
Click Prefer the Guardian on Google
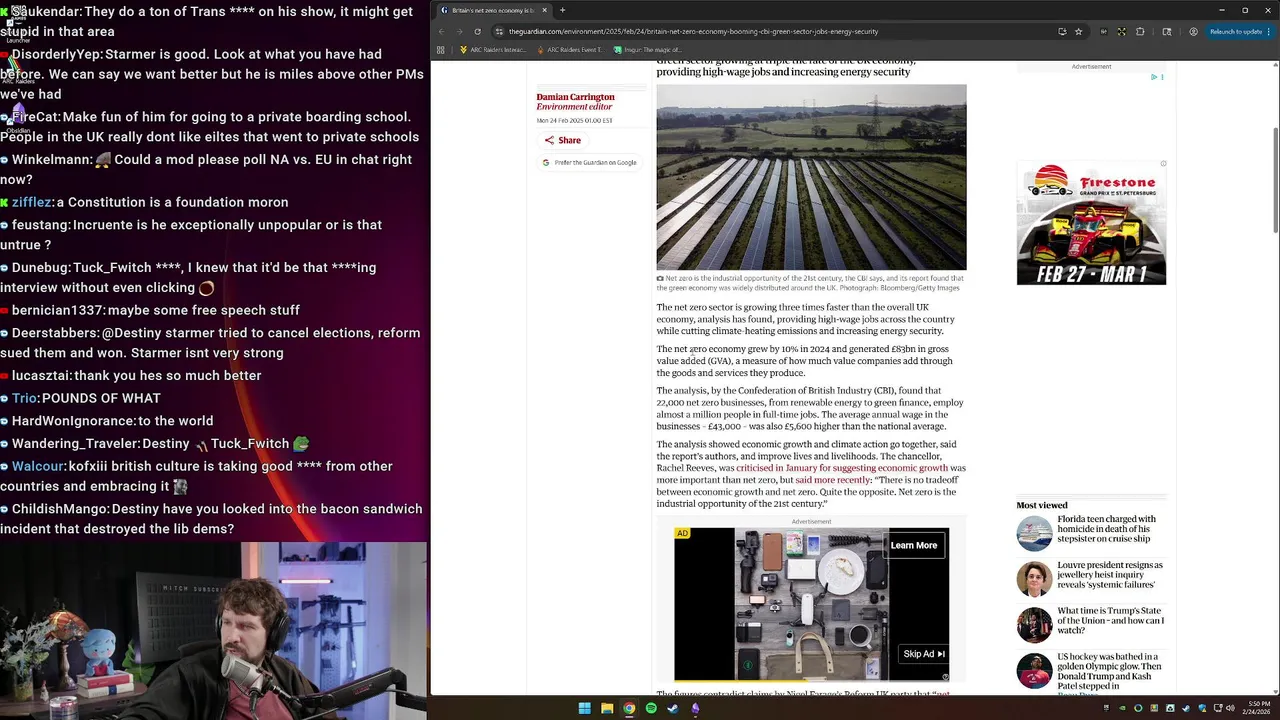coord(590,162)
